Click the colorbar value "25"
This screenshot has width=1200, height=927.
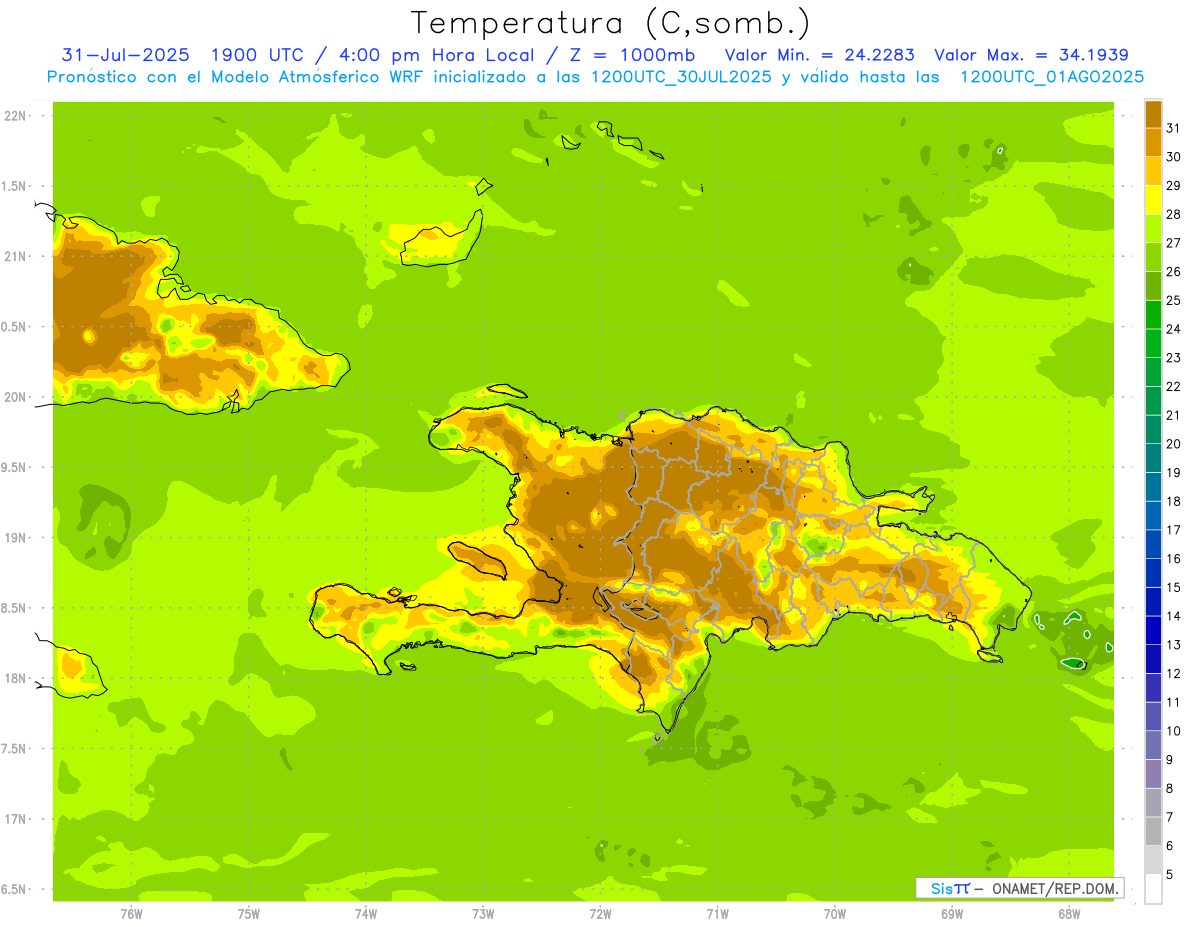pyautogui.click(x=1173, y=300)
